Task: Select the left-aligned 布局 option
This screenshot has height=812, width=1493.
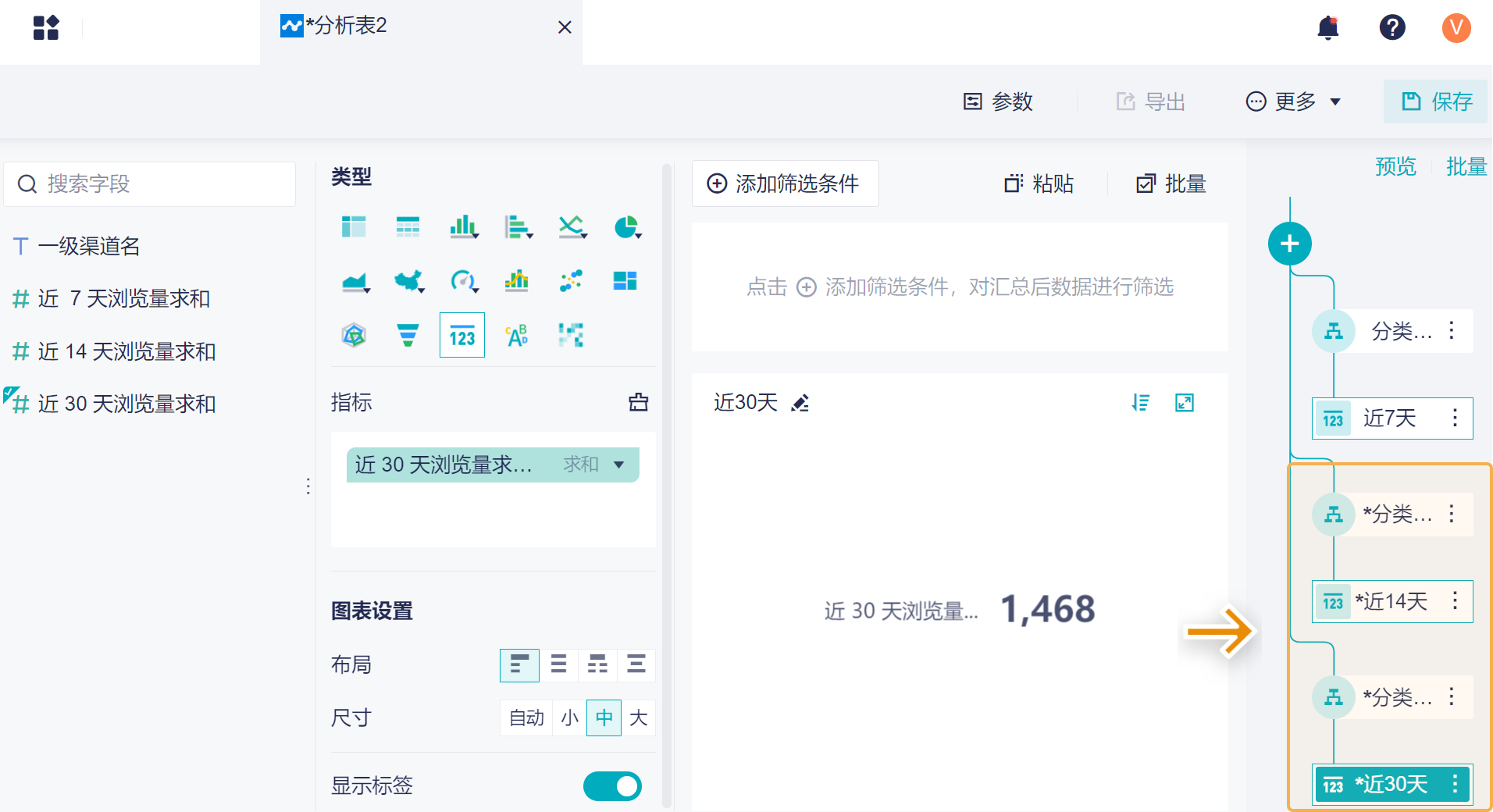Action: (x=519, y=665)
